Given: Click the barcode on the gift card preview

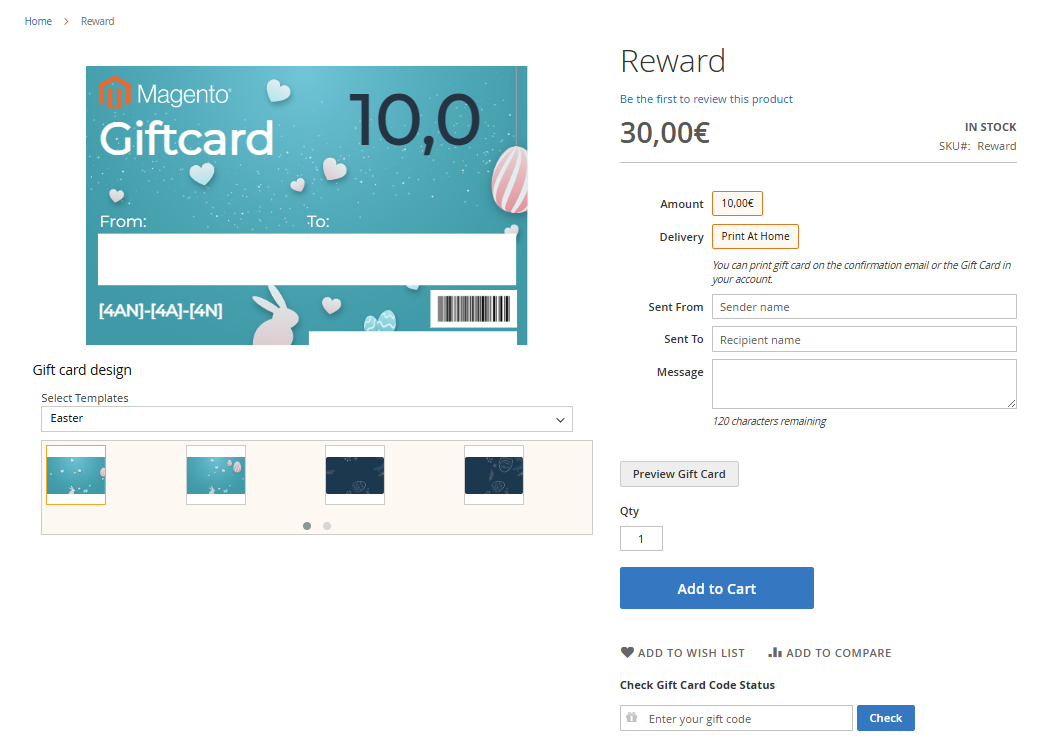Looking at the screenshot, I should [x=473, y=311].
